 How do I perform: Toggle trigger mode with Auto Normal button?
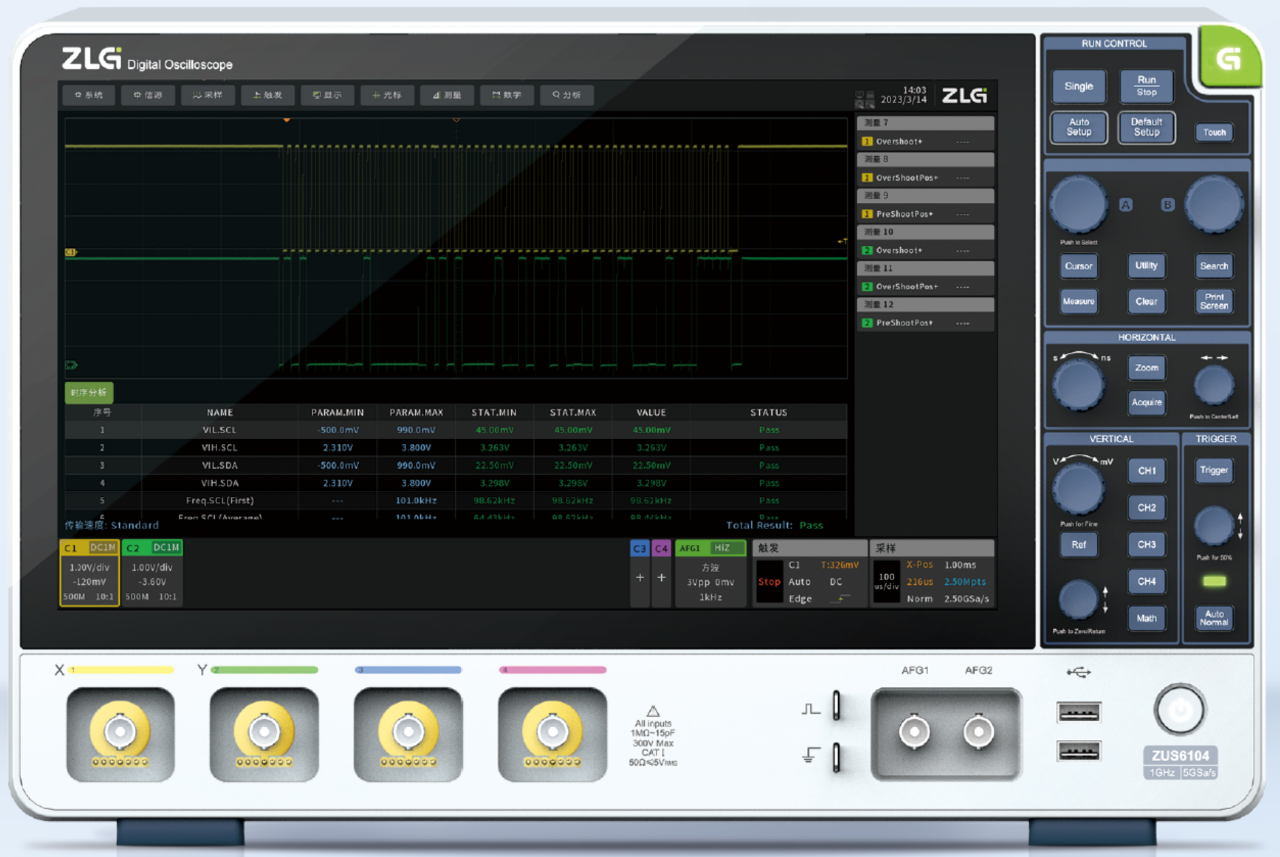tap(1214, 618)
